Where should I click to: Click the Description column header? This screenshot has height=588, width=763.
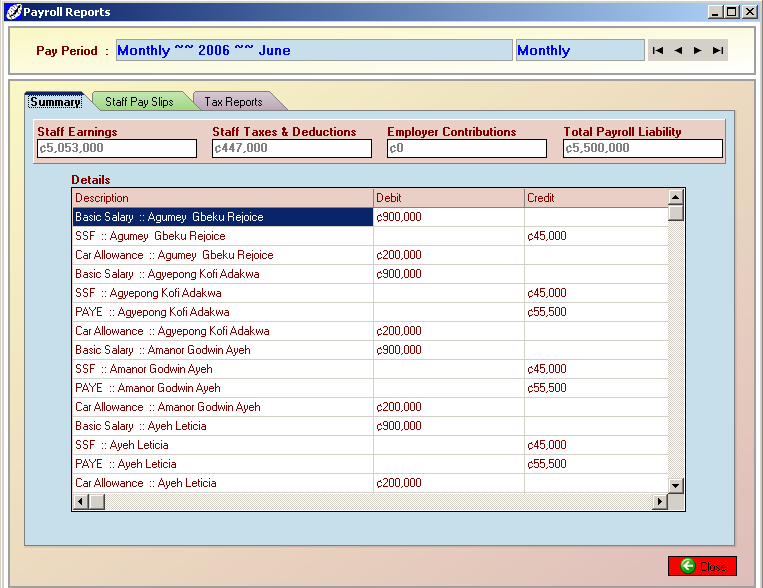pos(223,198)
